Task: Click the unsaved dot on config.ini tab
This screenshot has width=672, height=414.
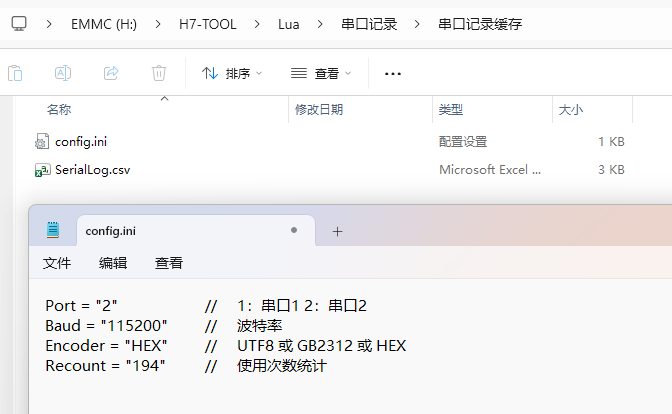Action: (294, 230)
